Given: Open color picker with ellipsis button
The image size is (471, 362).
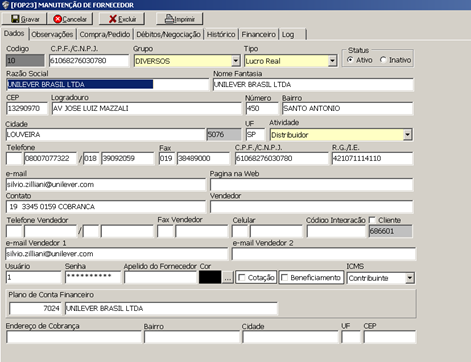Looking at the screenshot, I should pos(228,277).
